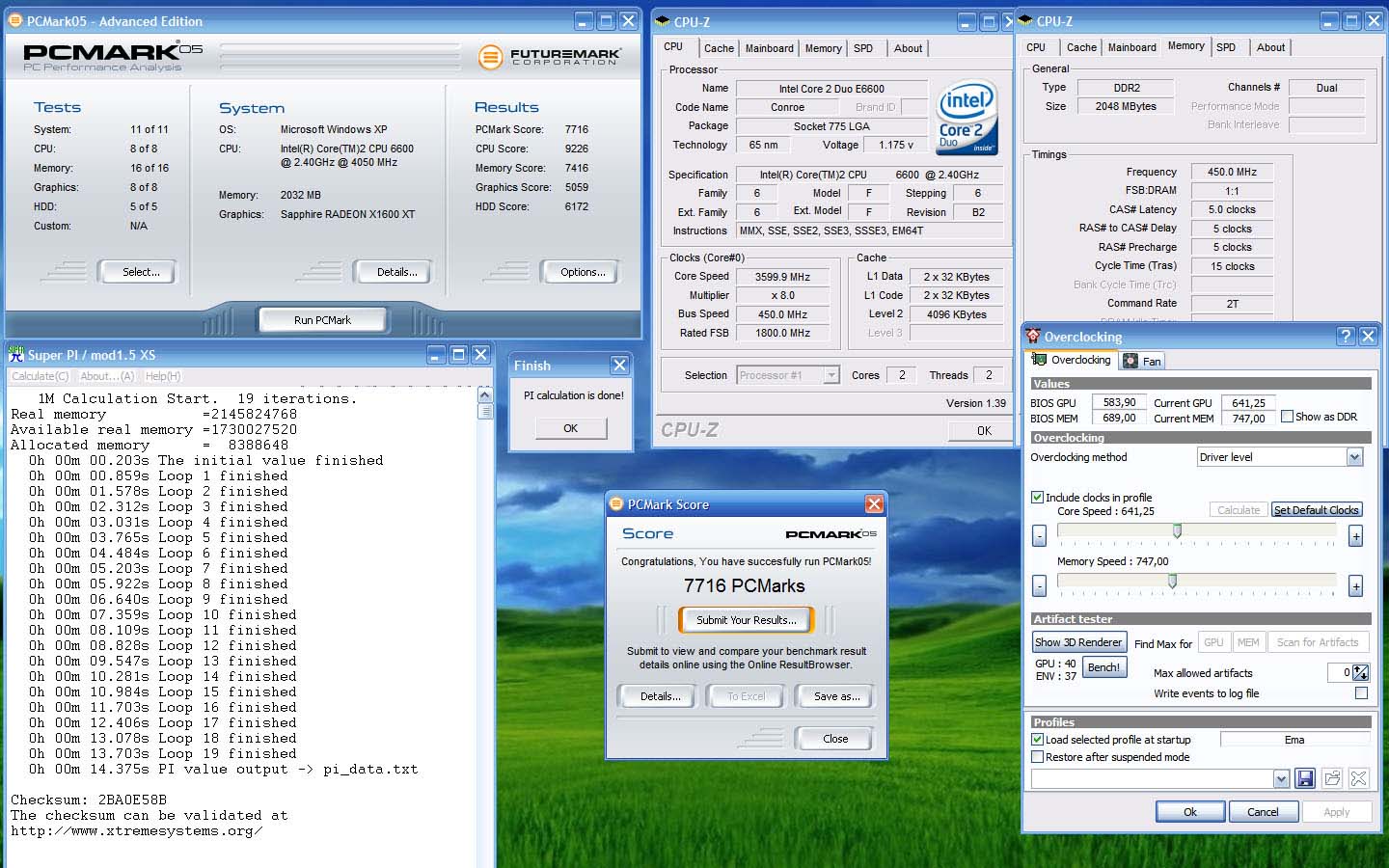This screenshot has height=868, width=1389.
Task: Click the Ema profile name field
Action: 1294,740
